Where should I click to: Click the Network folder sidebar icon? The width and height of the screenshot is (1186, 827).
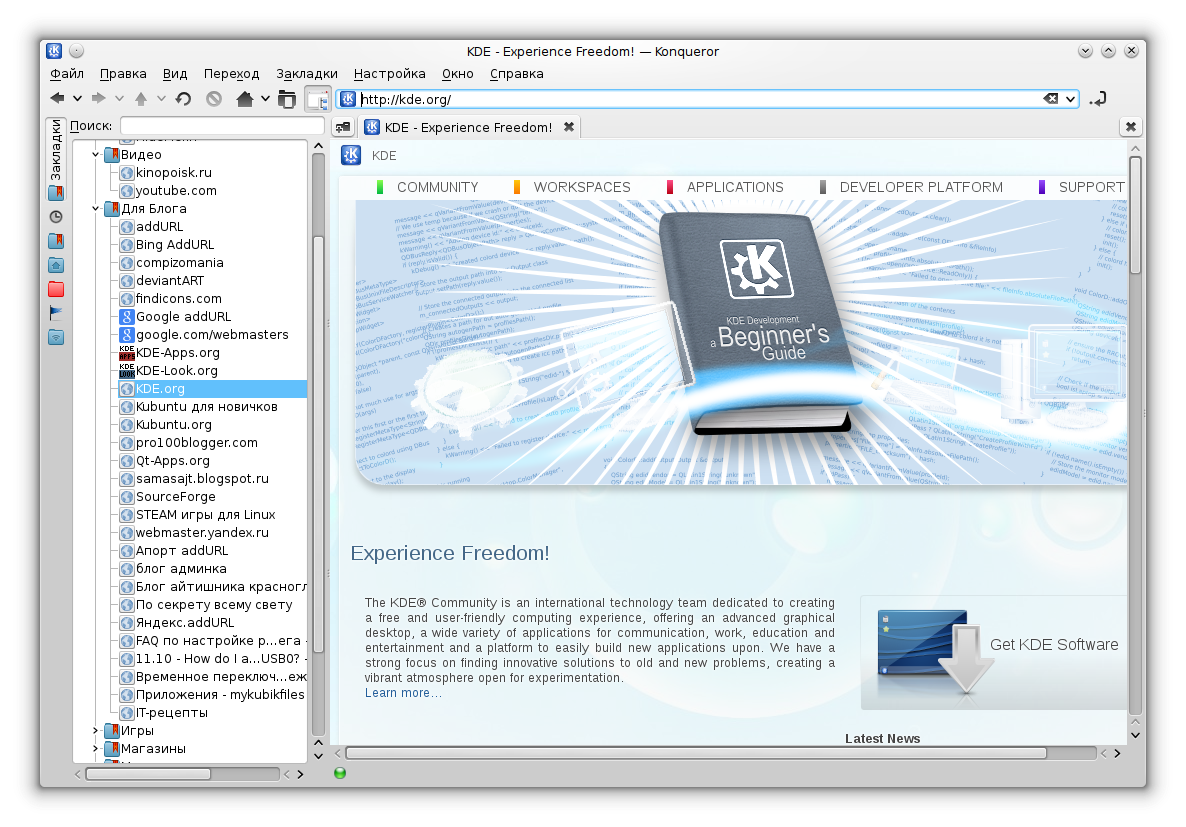(56, 337)
